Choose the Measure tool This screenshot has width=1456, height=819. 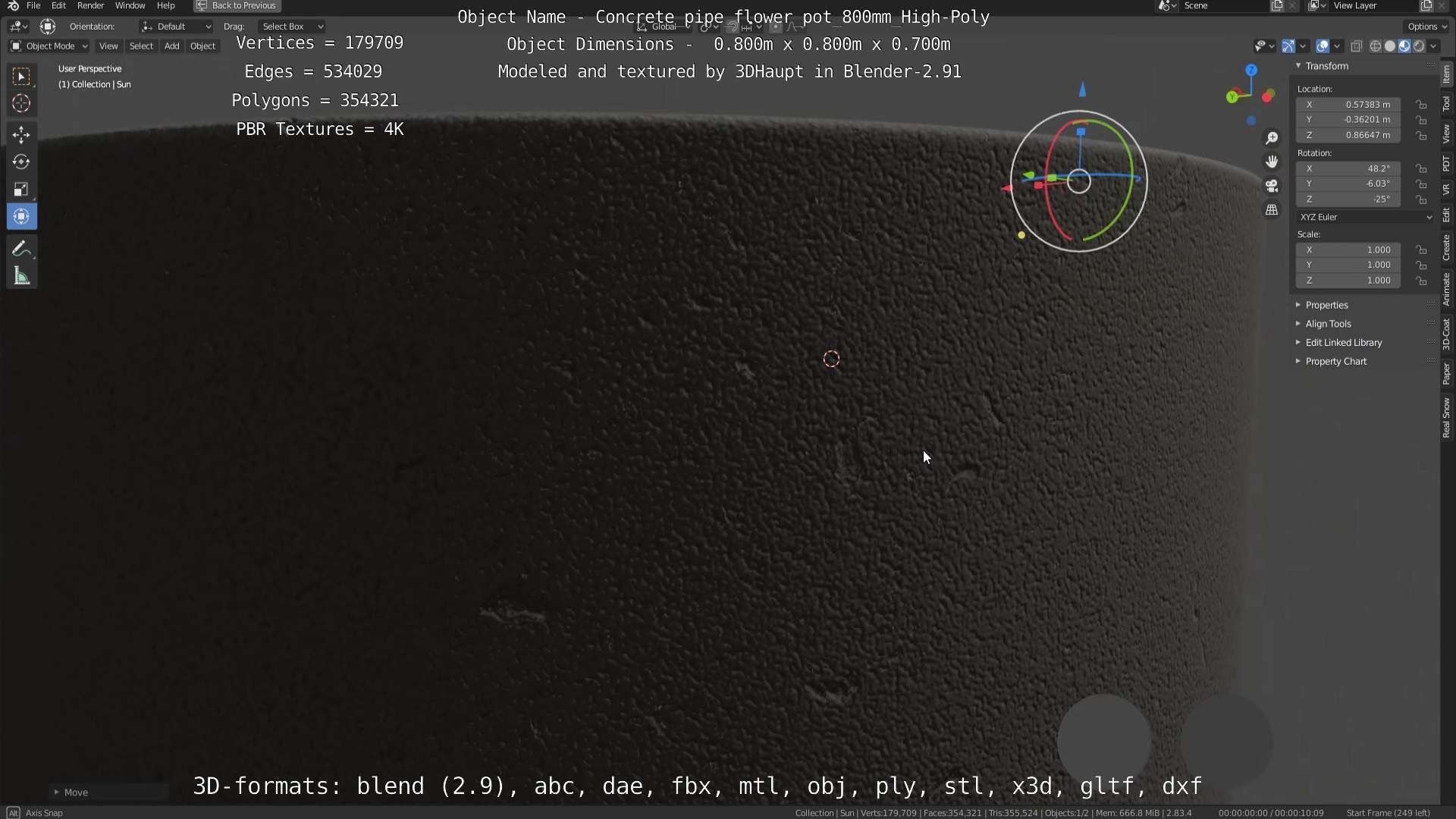pos(21,278)
